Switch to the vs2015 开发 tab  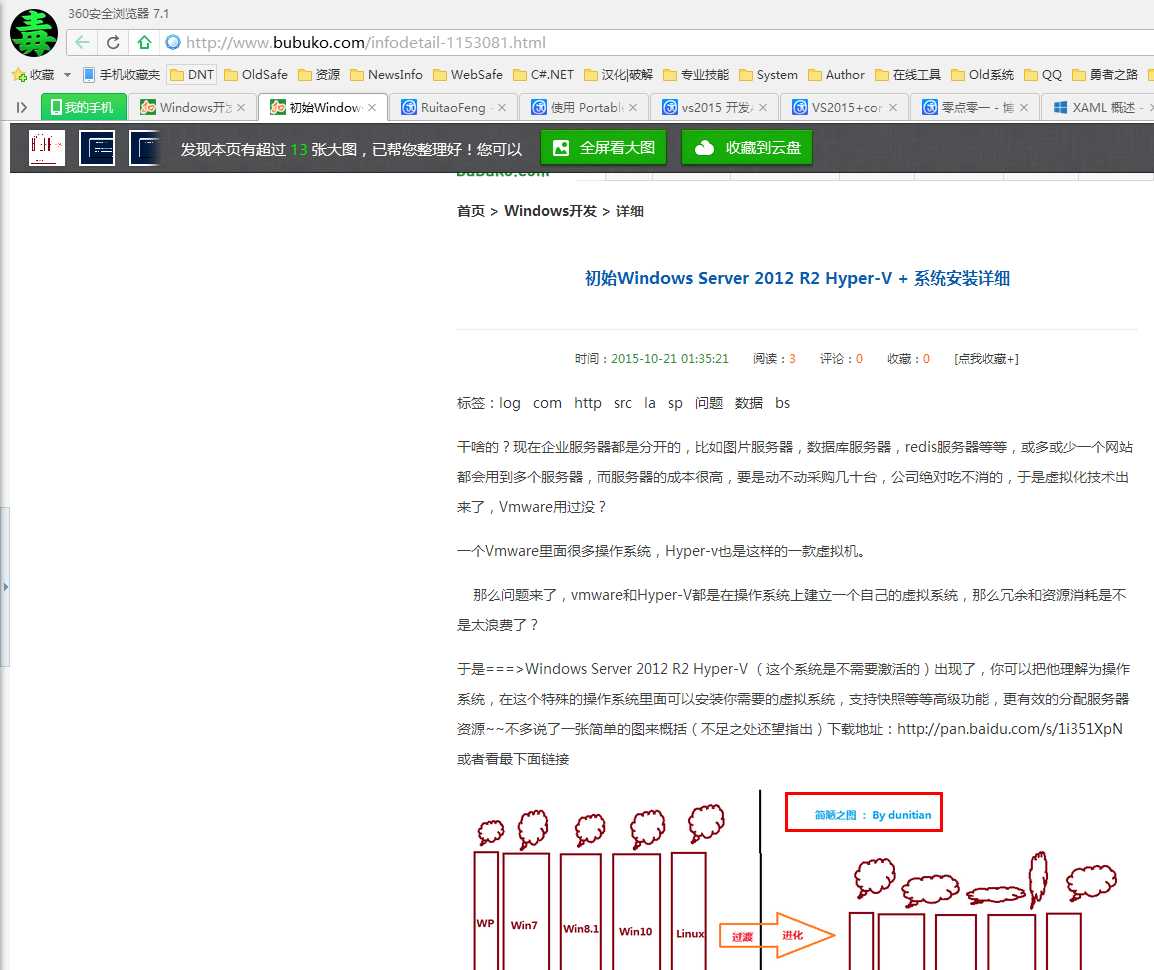pos(714,107)
